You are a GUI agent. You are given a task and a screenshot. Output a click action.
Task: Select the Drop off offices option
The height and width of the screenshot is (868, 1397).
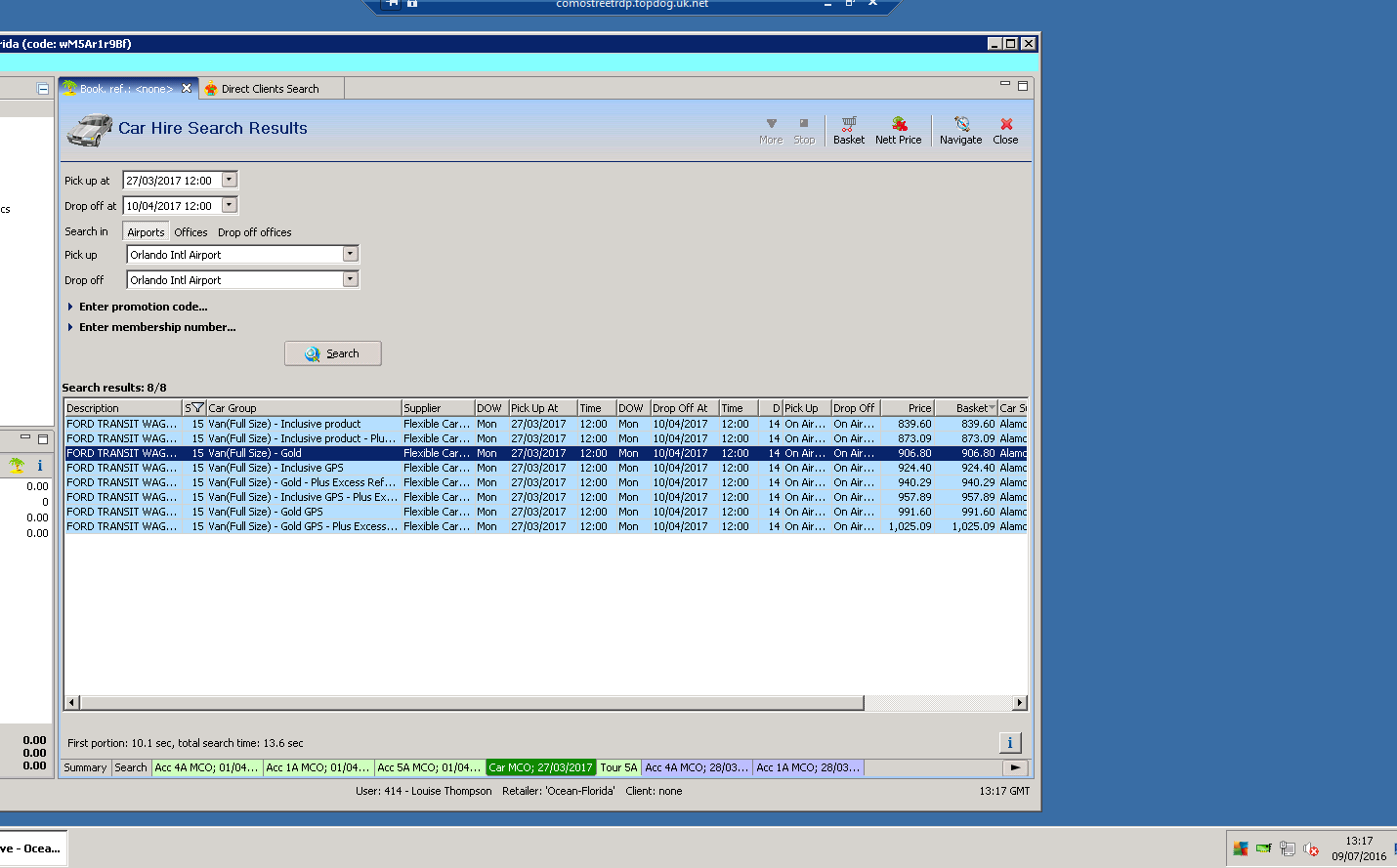point(254,232)
